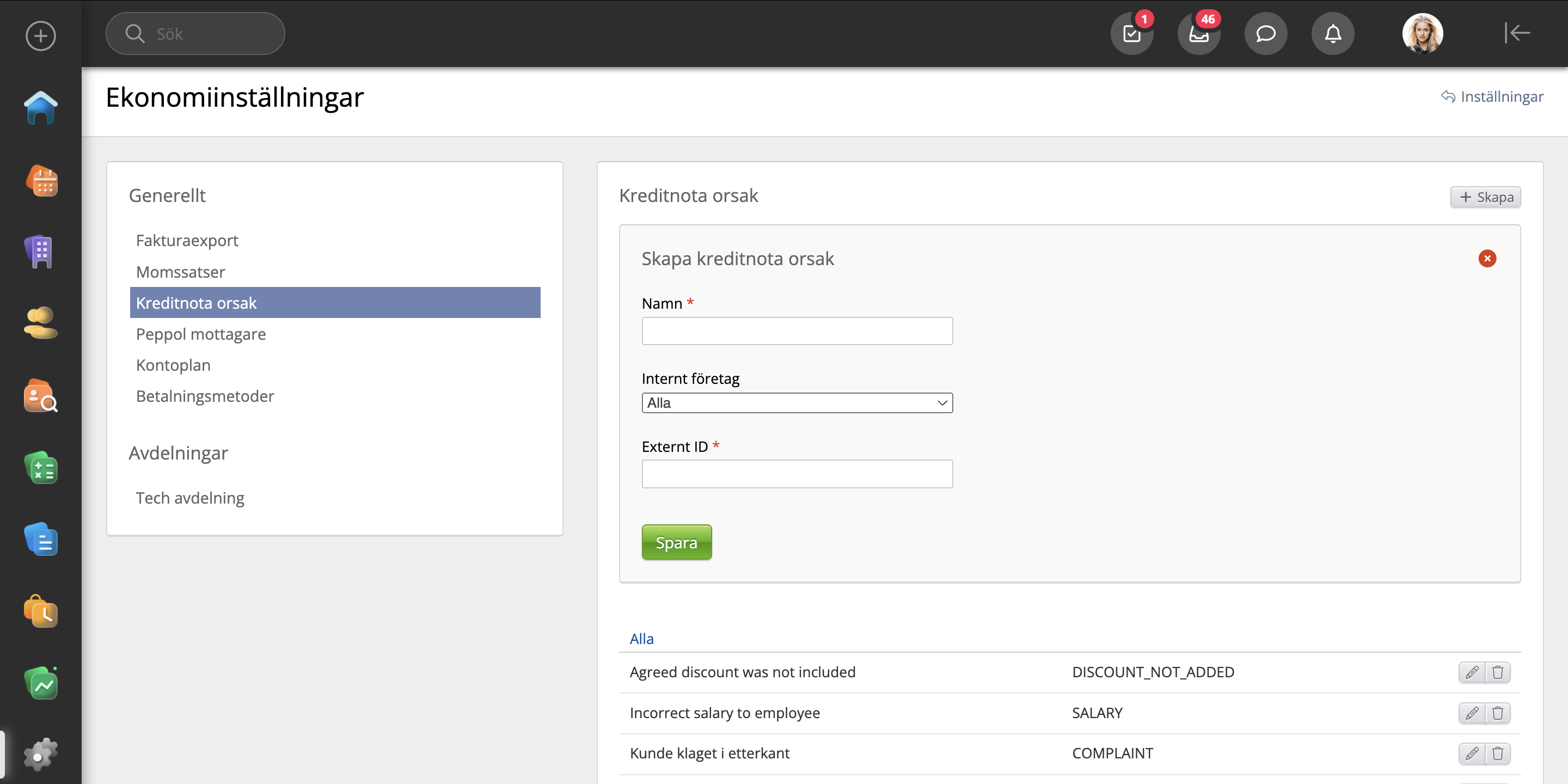Click the Skapa button

(1485, 197)
